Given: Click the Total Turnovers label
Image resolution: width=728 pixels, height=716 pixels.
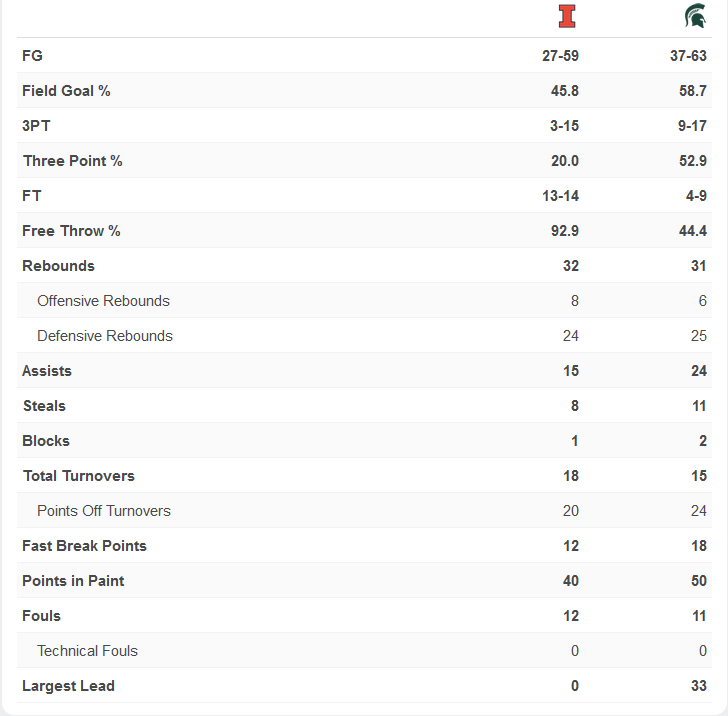Looking at the screenshot, I should (78, 476).
